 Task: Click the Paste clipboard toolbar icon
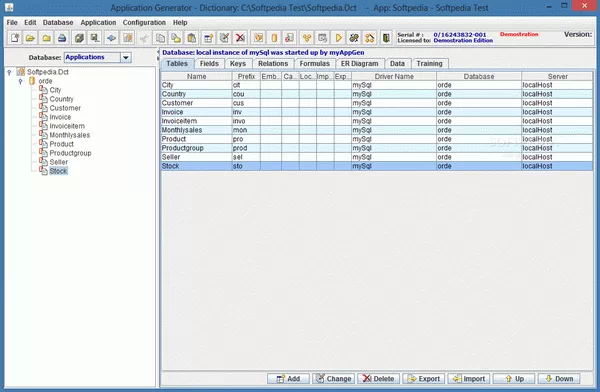tap(192, 38)
